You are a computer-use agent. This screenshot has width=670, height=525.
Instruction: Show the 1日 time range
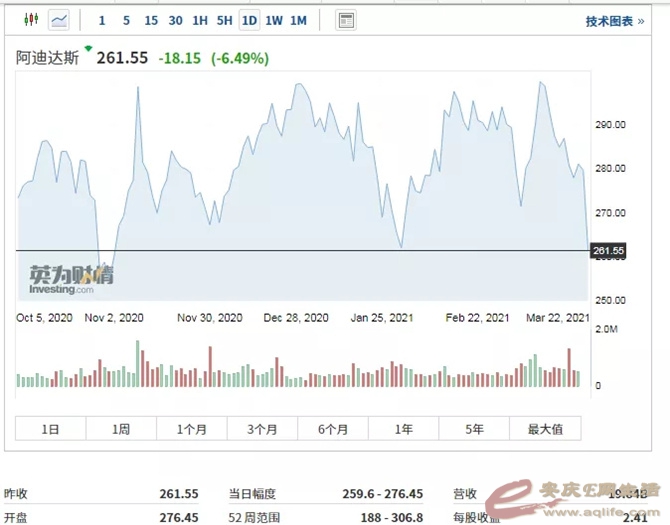coord(50,428)
